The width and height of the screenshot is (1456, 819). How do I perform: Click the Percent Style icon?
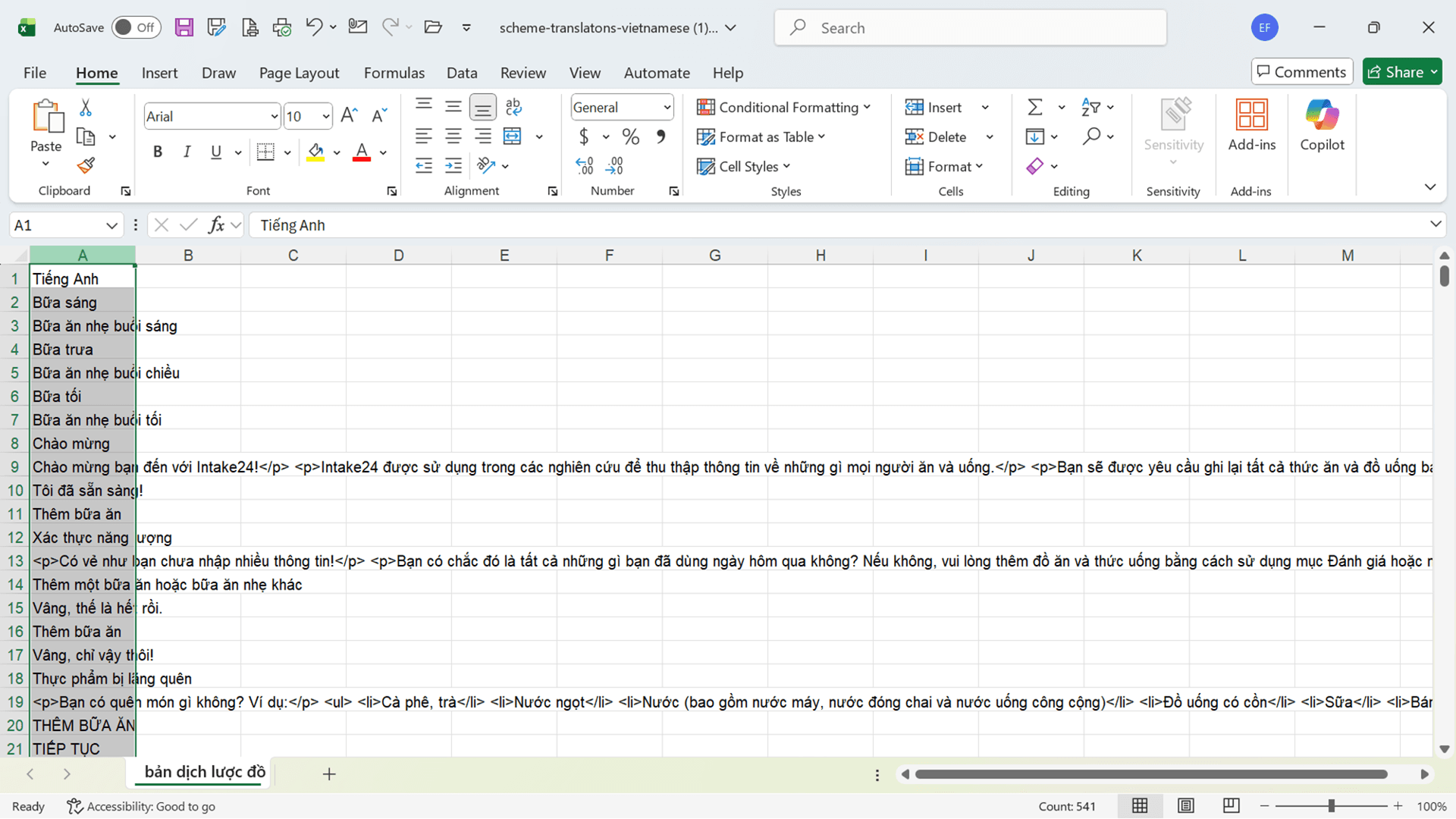(630, 136)
